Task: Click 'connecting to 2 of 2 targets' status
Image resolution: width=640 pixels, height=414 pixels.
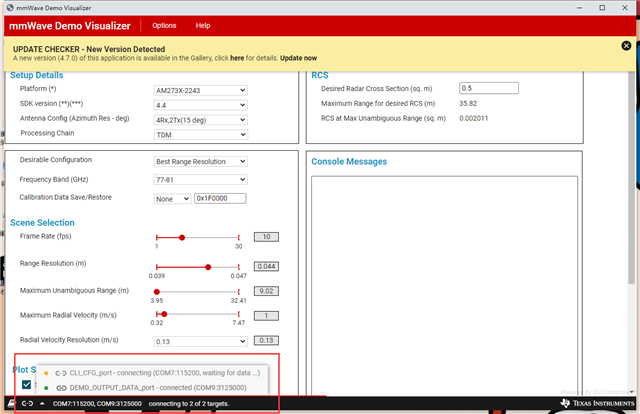Action: tap(189, 404)
